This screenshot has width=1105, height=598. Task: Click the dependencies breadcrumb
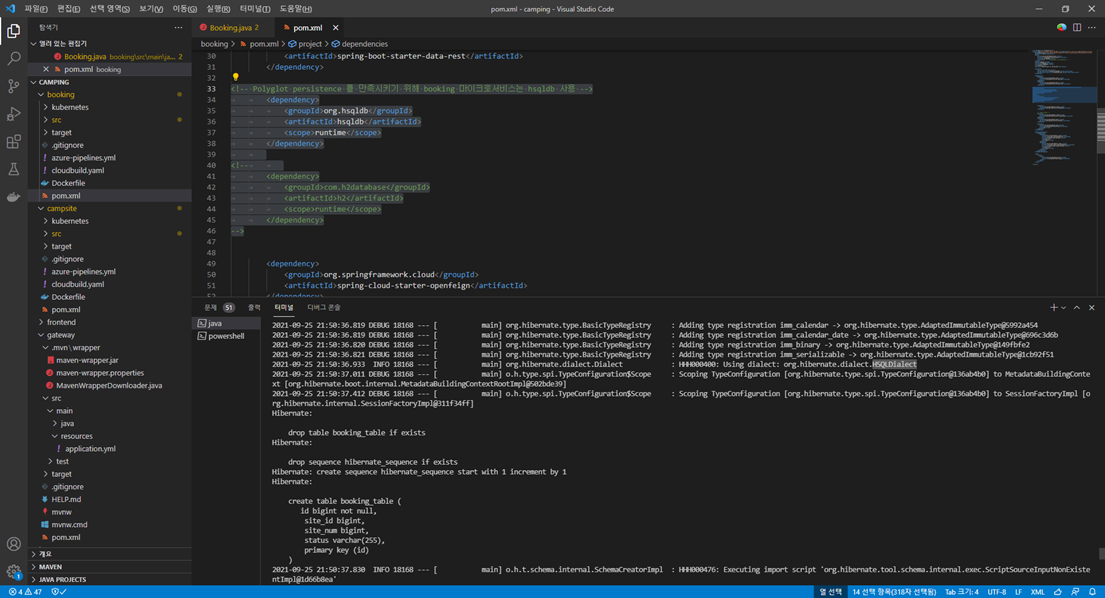[359, 44]
